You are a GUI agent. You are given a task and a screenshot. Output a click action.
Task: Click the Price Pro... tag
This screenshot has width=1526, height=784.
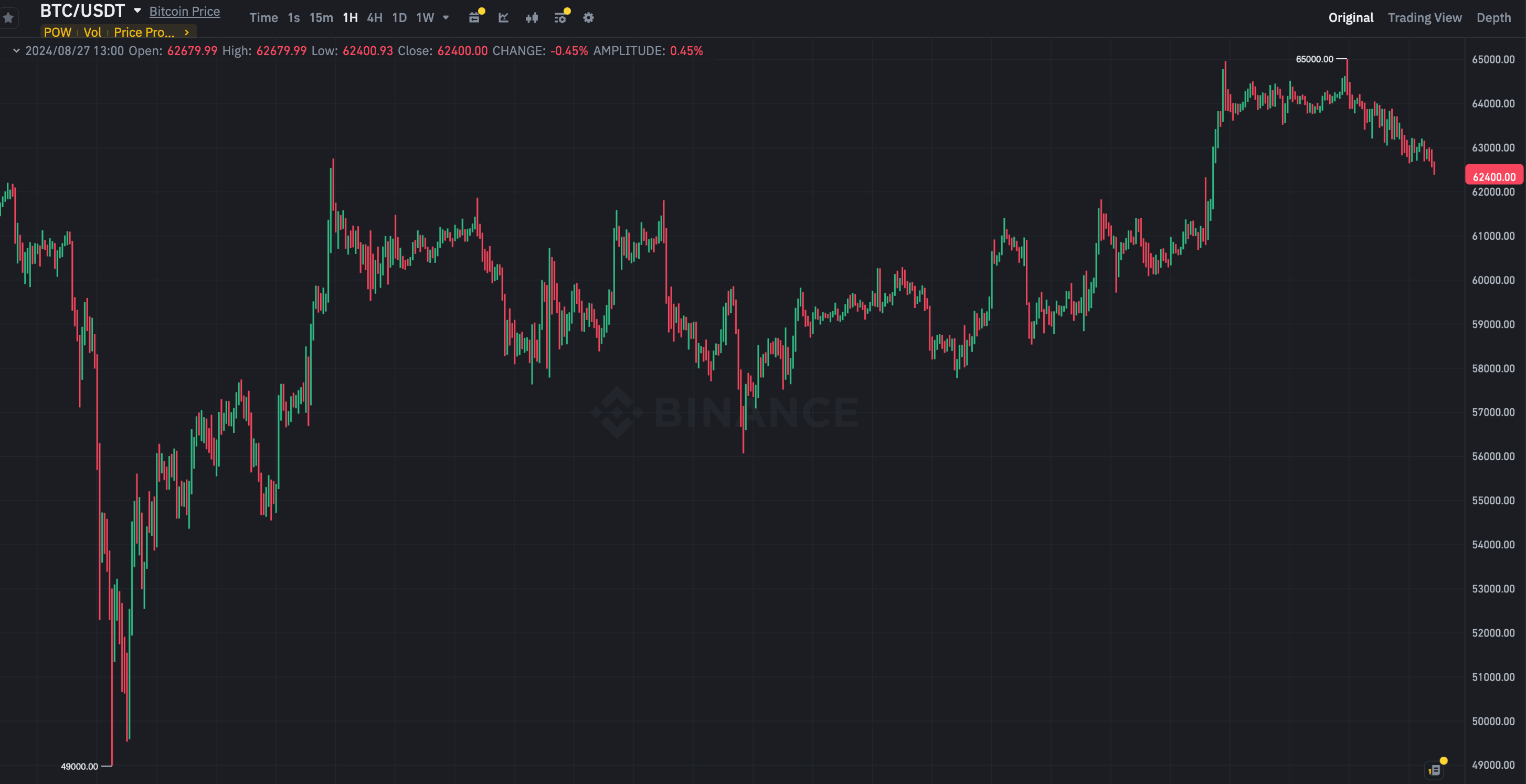(x=144, y=32)
